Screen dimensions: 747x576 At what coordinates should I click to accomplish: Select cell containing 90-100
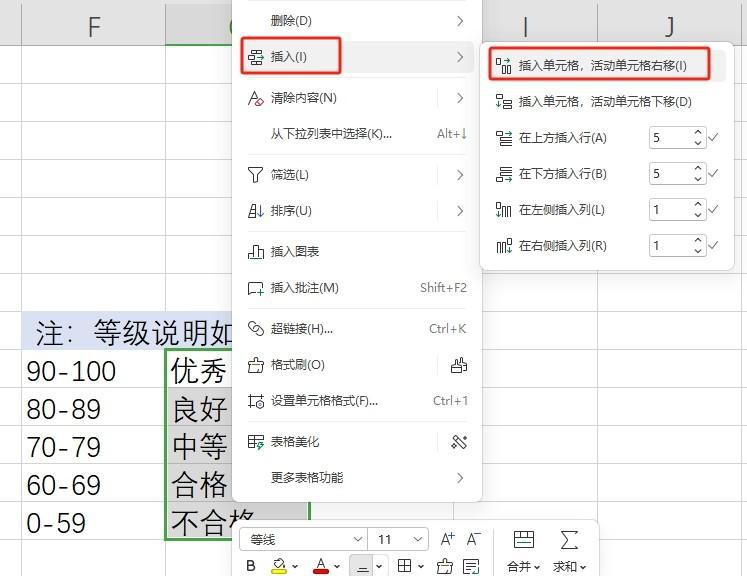click(x=94, y=369)
